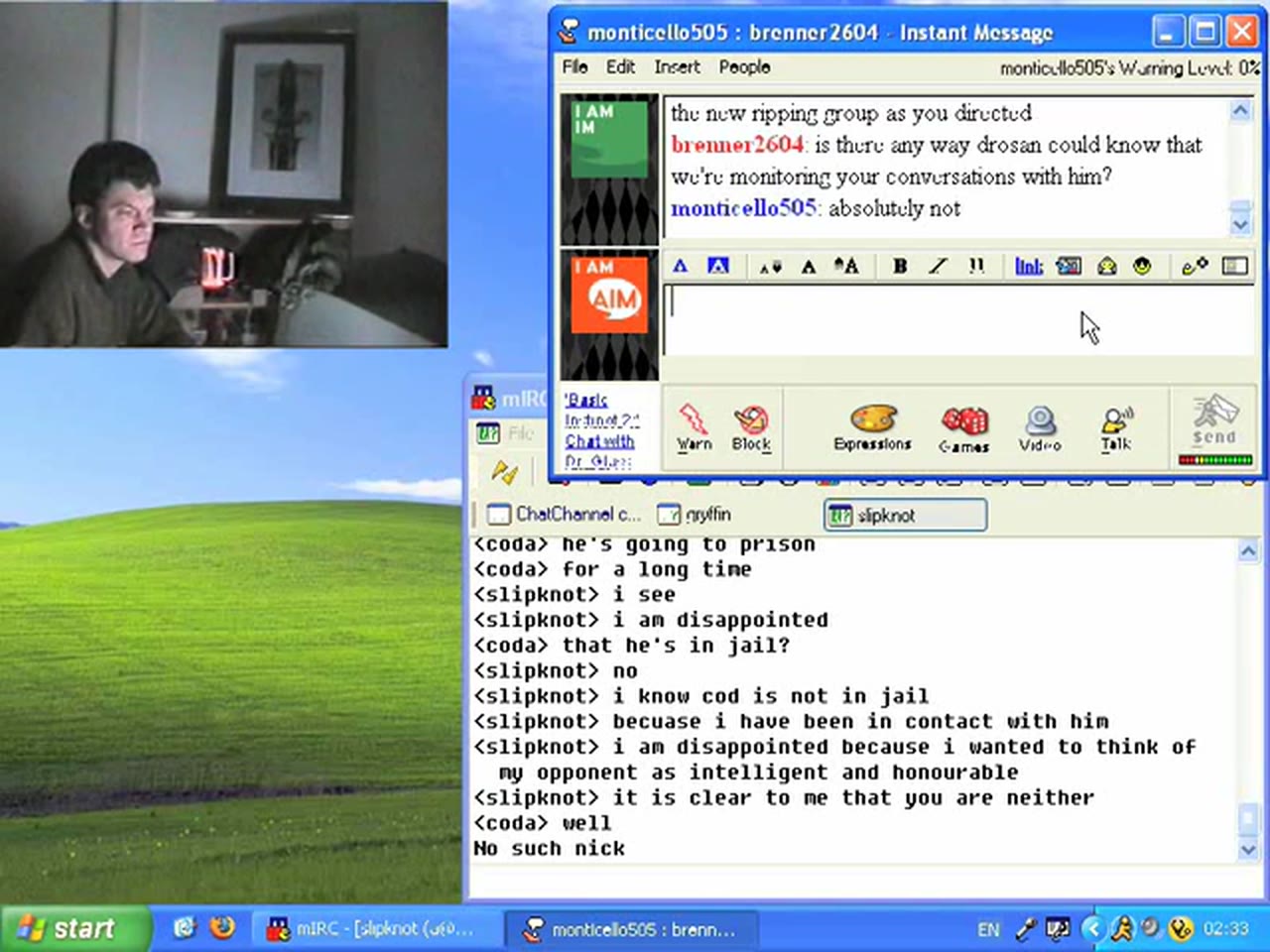
Task: Open the File menu in AIM window
Action: click(x=574, y=66)
